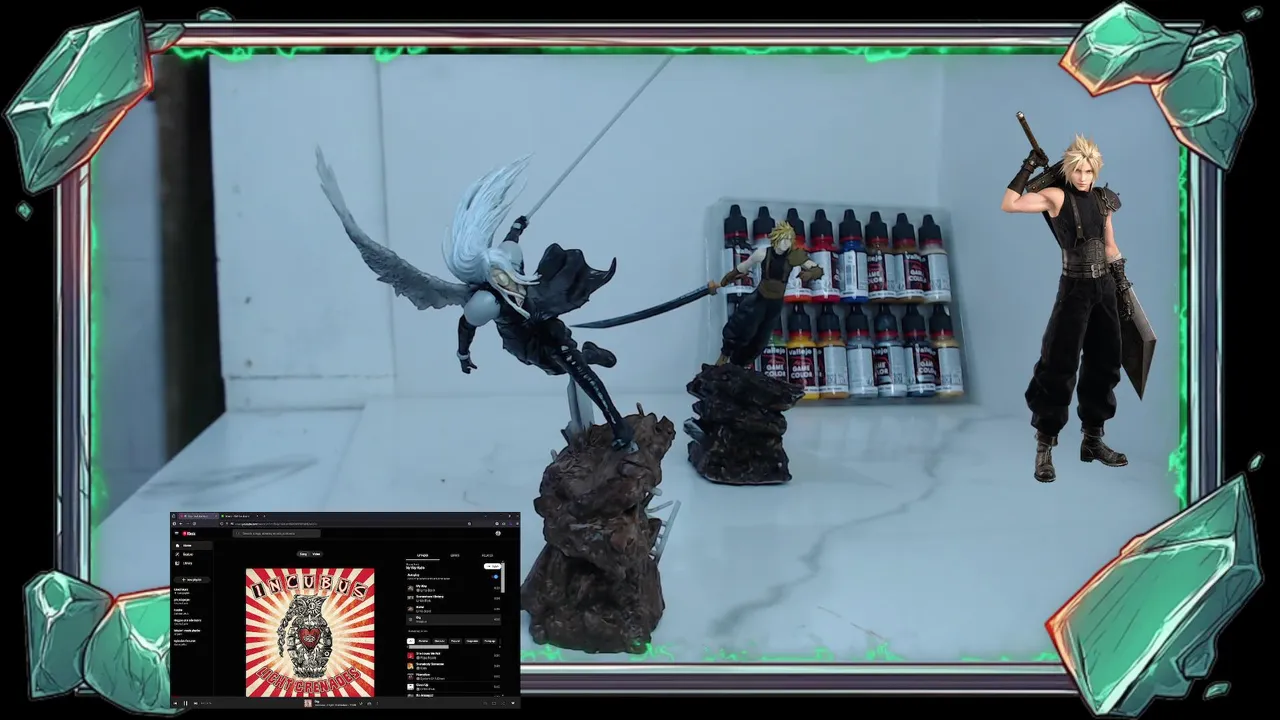Save the current queue as playlist
1280x720 pixels.
(492, 566)
